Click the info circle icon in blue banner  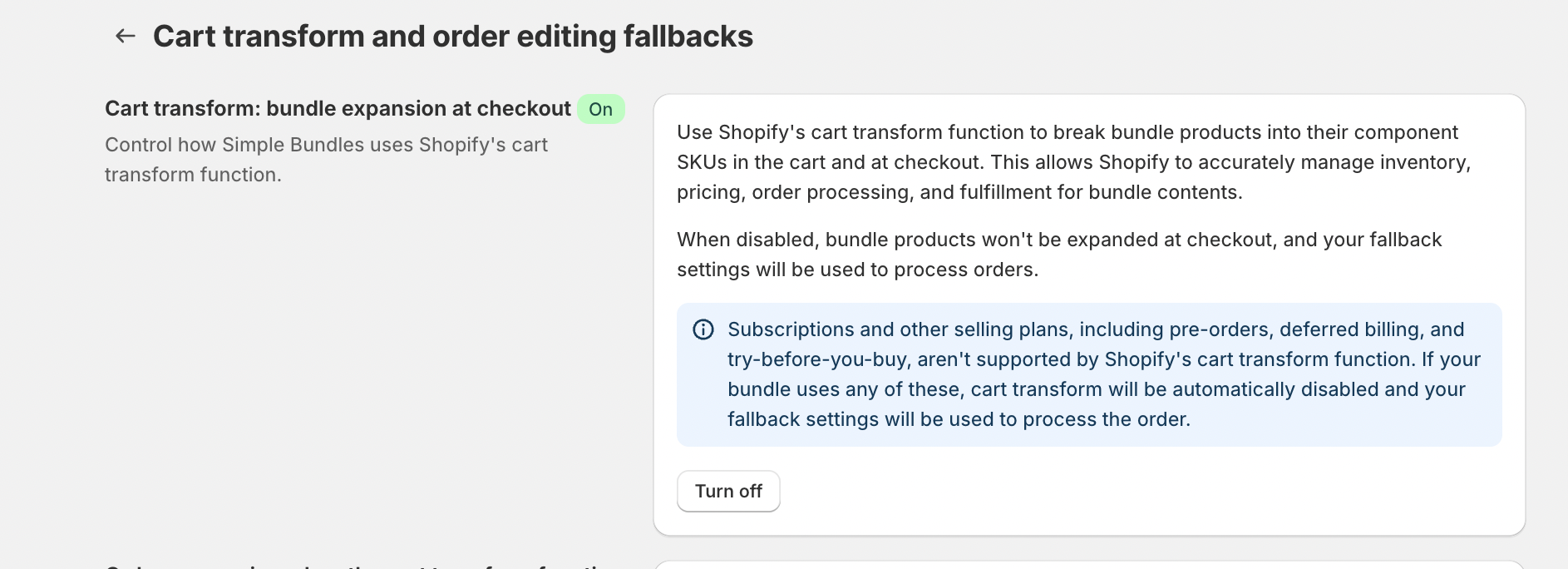(703, 329)
